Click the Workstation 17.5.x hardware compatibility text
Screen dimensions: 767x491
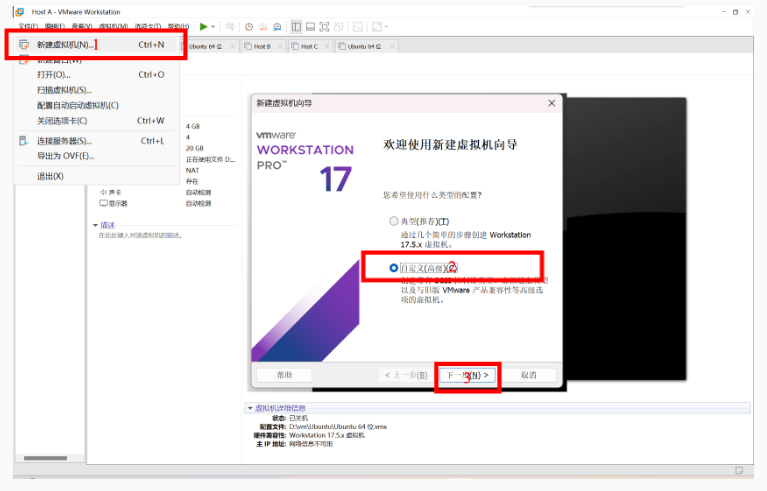[x=327, y=435]
